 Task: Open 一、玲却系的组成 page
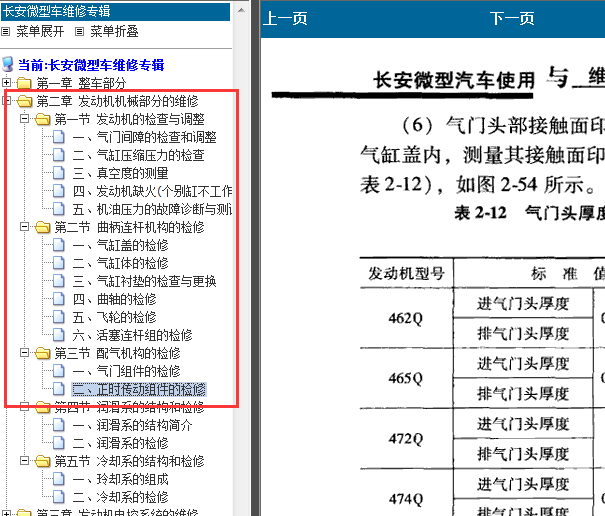(x=120, y=479)
